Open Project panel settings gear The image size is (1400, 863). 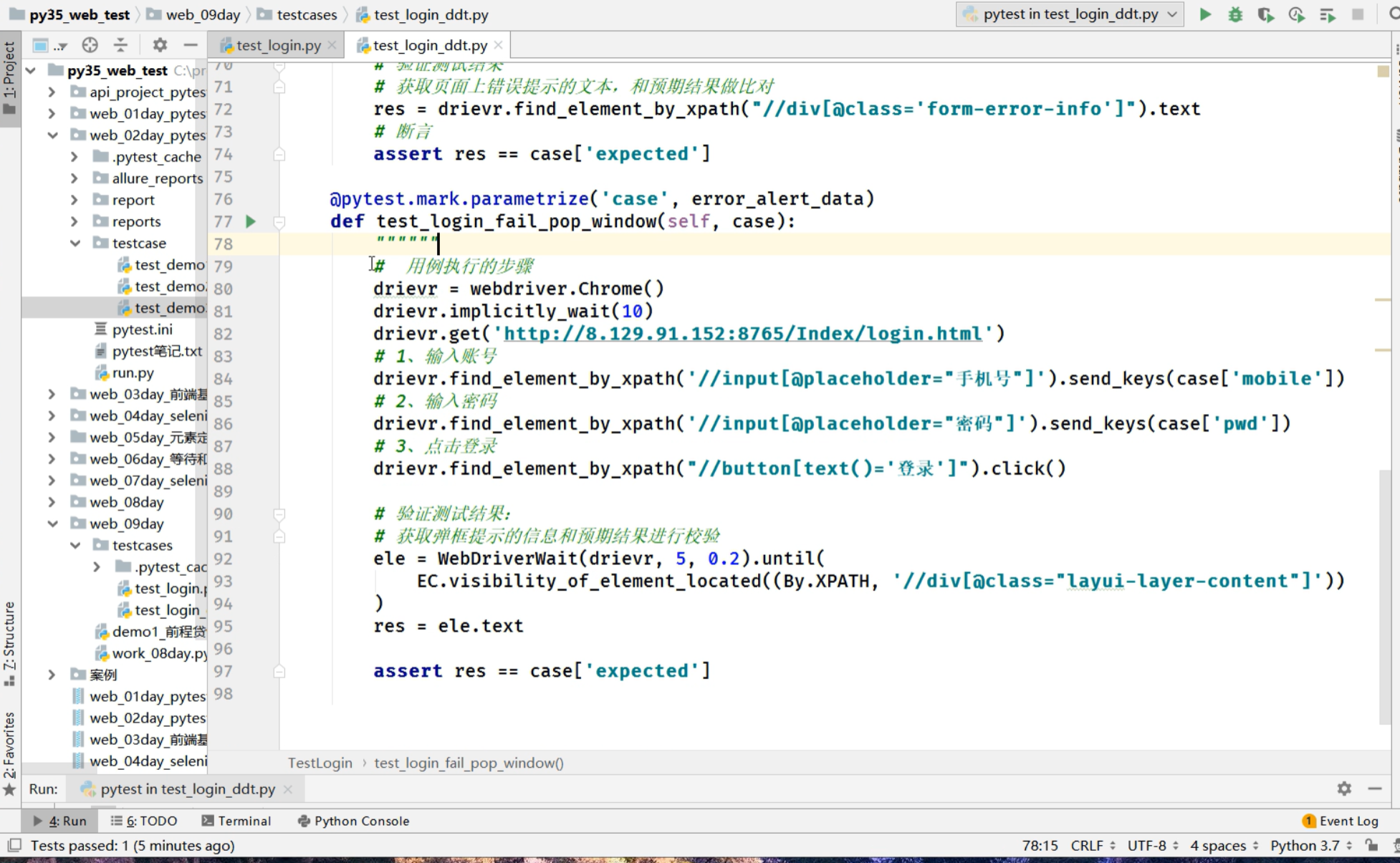tap(159, 45)
